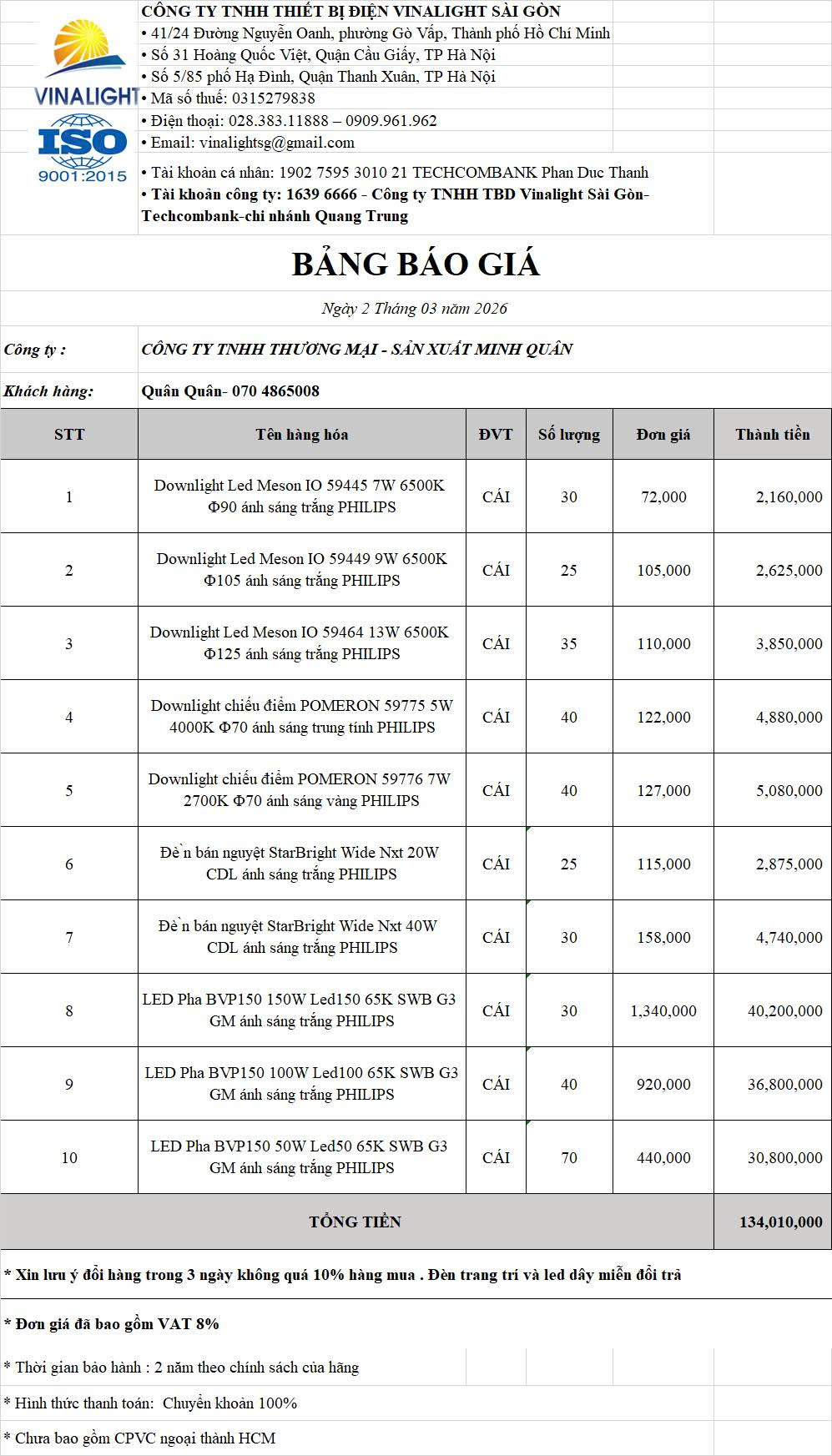Click the quantity cell for item 10
This screenshot has height=1456, width=832.
pos(569,1157)
